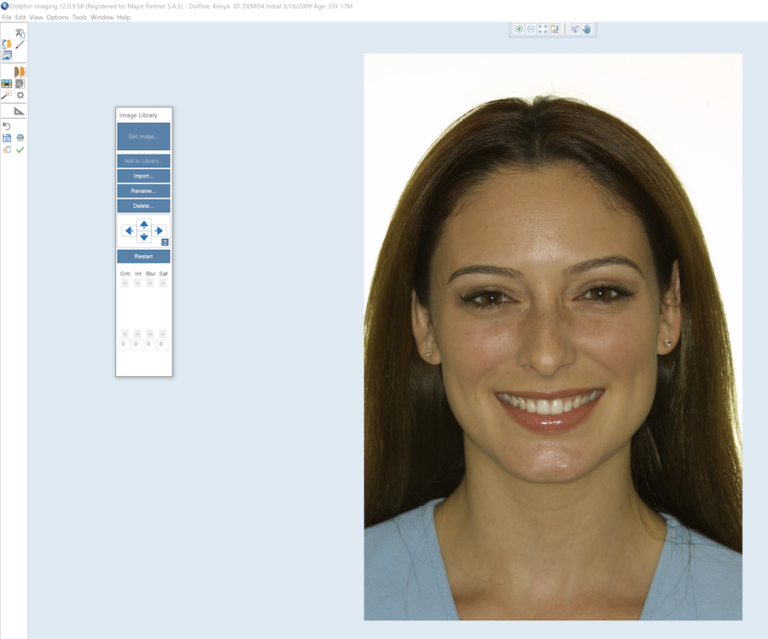Select the triangle ruler measurement tool
The width and height of the screenshot is (768, 639).
(x=19, y=111)
